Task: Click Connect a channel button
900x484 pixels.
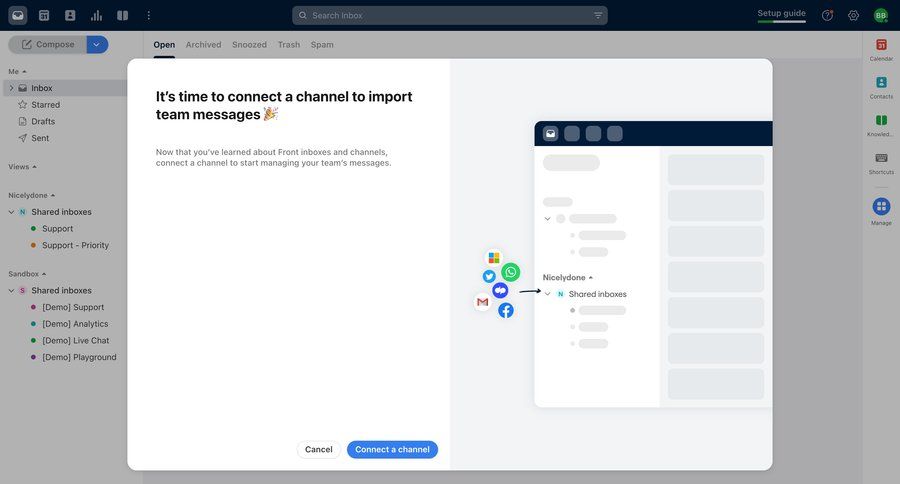Action: coord(392,450)
